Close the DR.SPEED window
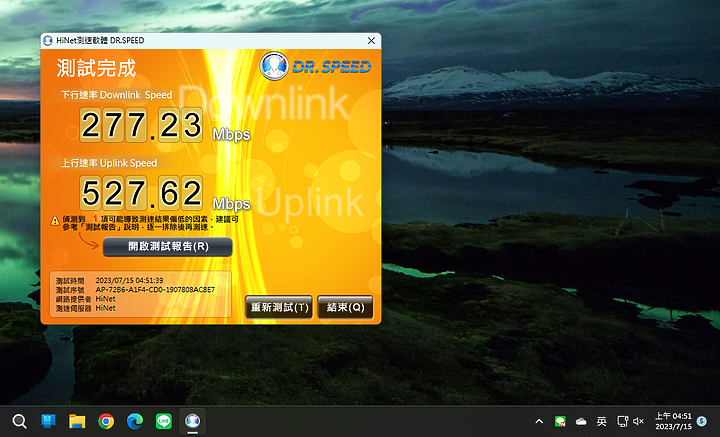Viewport: 720px width, 437px height. click(371, 41)
